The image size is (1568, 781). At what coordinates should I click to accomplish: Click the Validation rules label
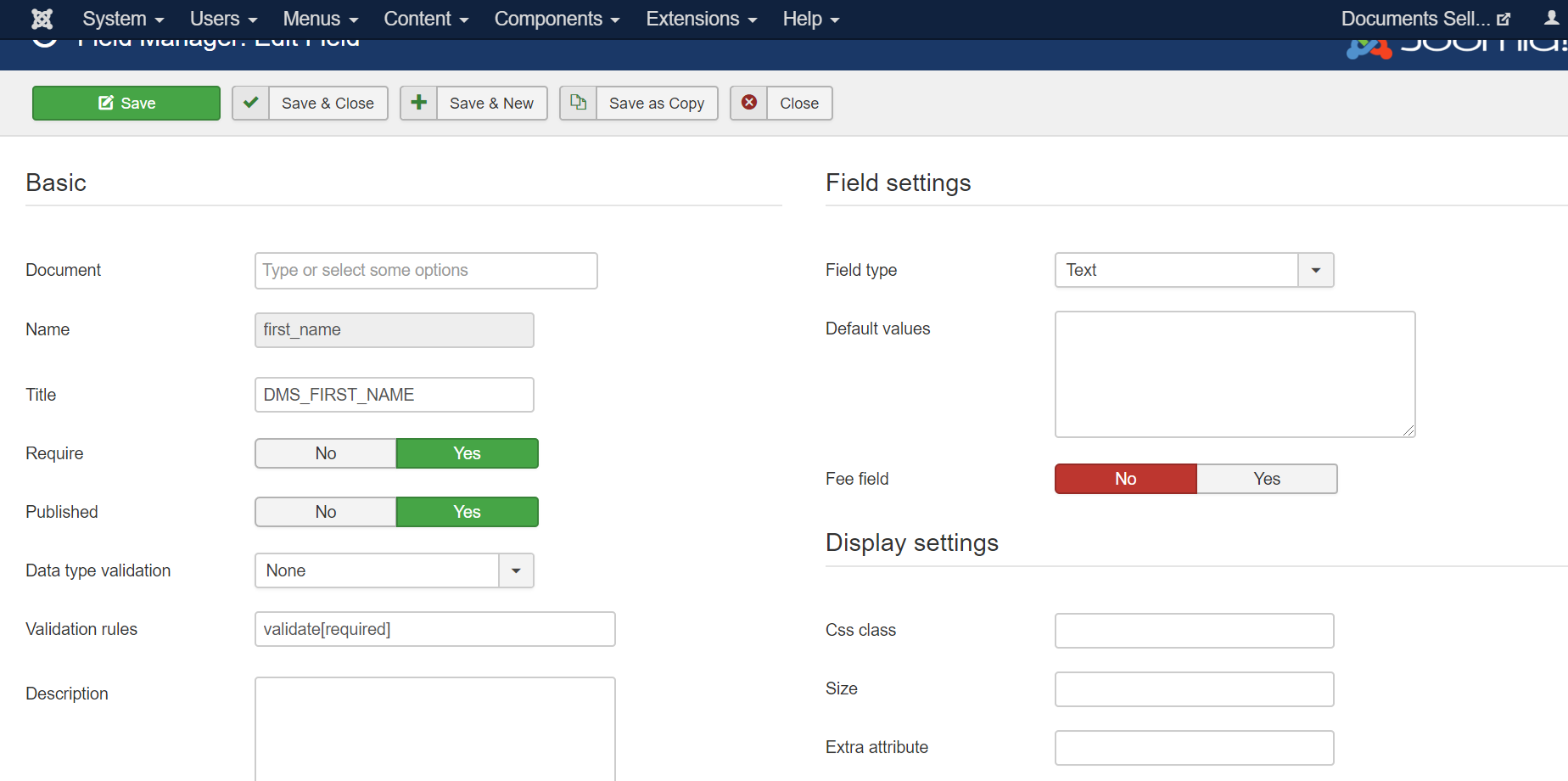[x=81, y=629]
